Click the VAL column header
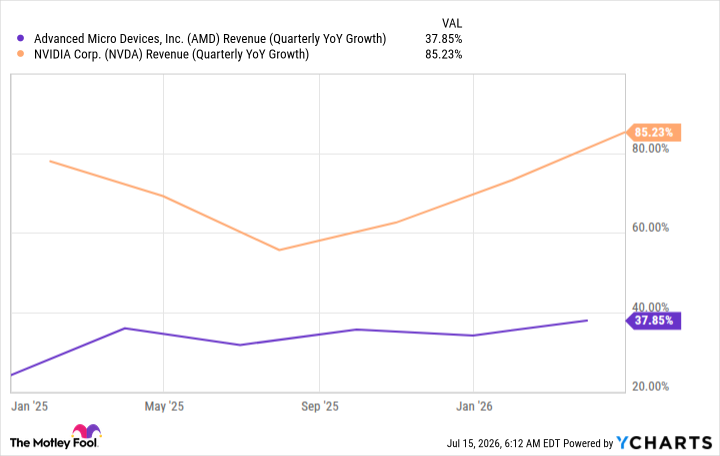The image size is (720, 456). 452,23
